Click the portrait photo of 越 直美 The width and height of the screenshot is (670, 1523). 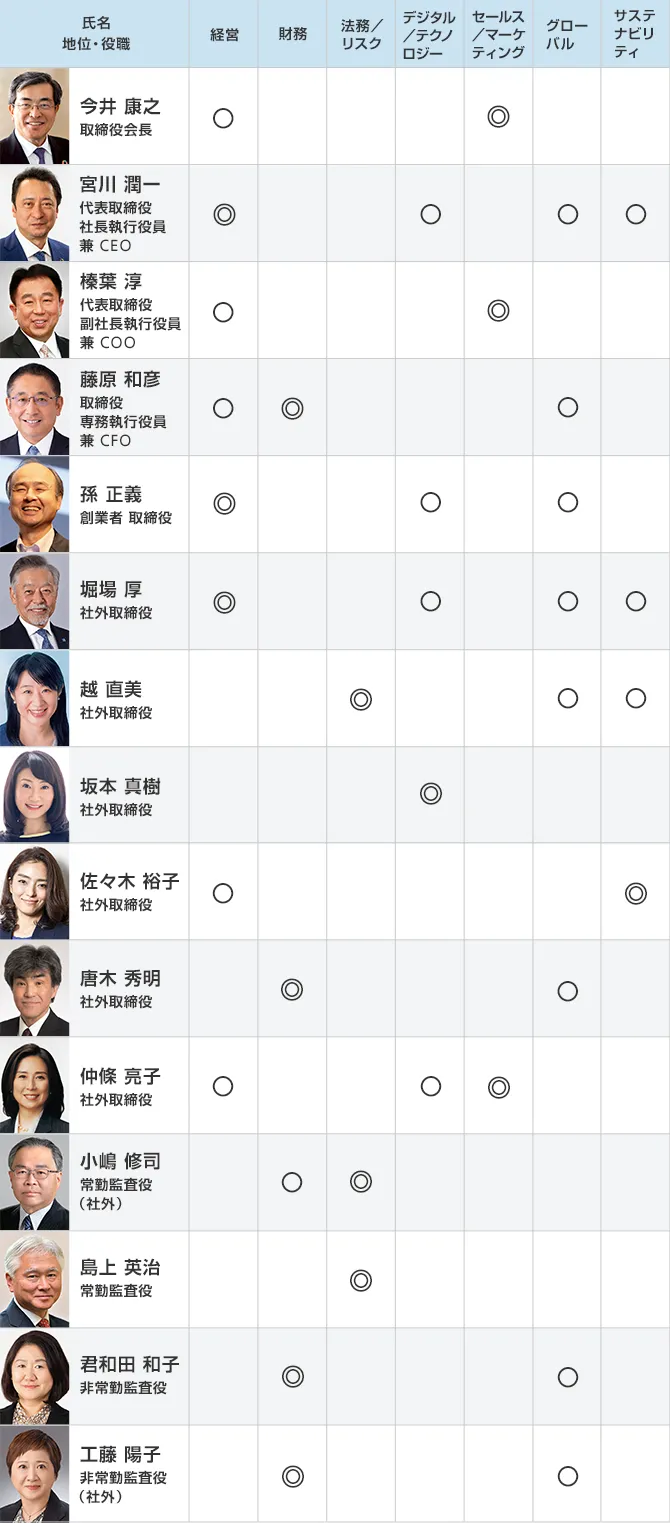point(35,699)
